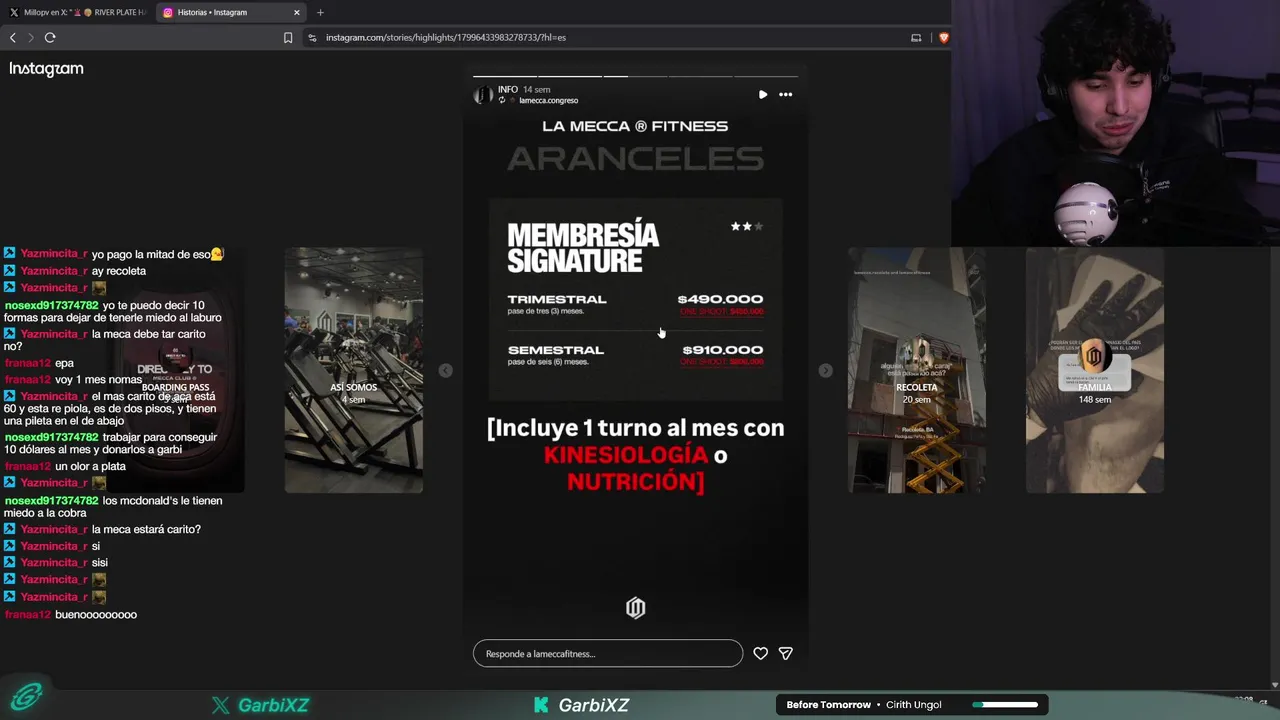Viewport: 1280px width, 720px height.
Task: Open a new browser tab
Action: [320, 13]
